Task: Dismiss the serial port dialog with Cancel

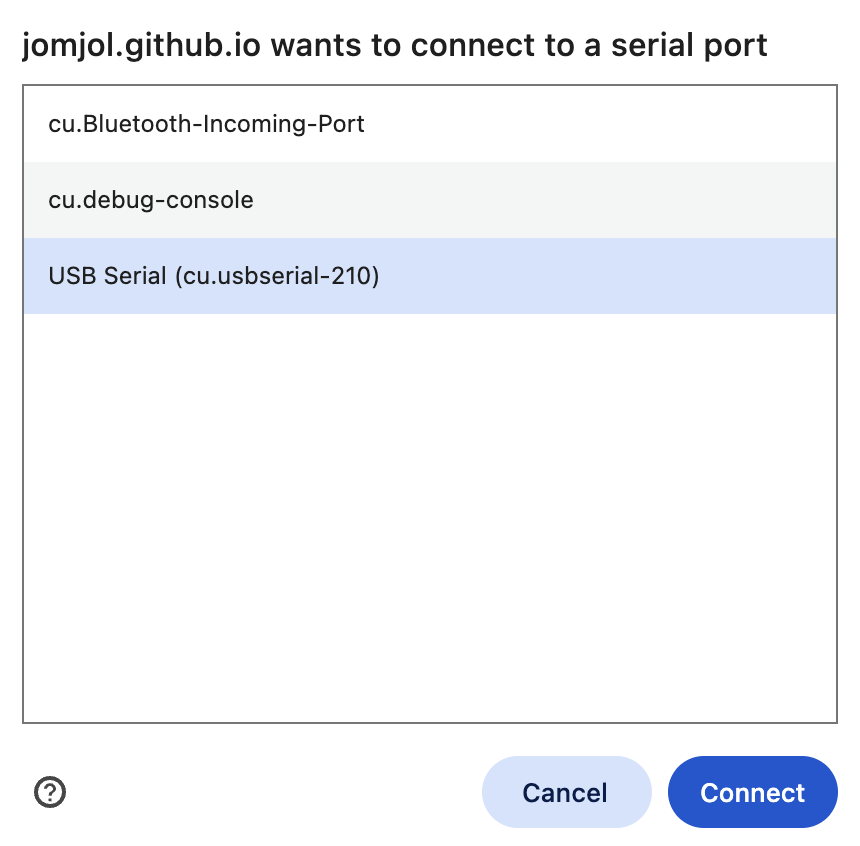Action: [565, 792]
